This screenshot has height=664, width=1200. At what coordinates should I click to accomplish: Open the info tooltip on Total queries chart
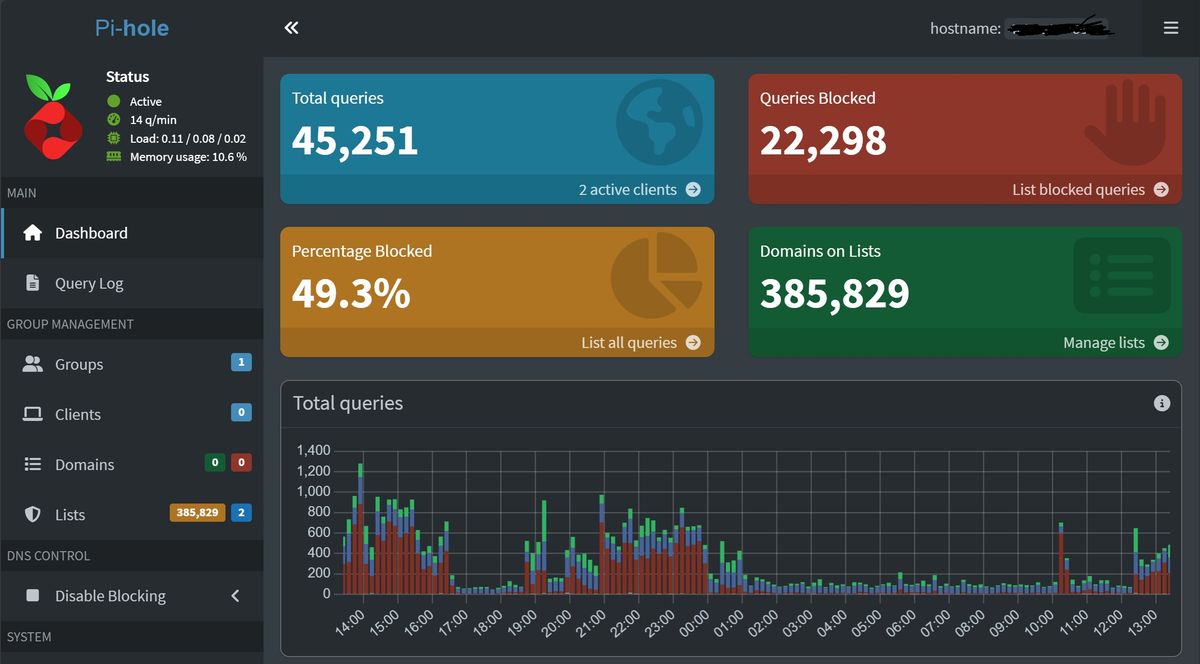tap(1162, 403)
